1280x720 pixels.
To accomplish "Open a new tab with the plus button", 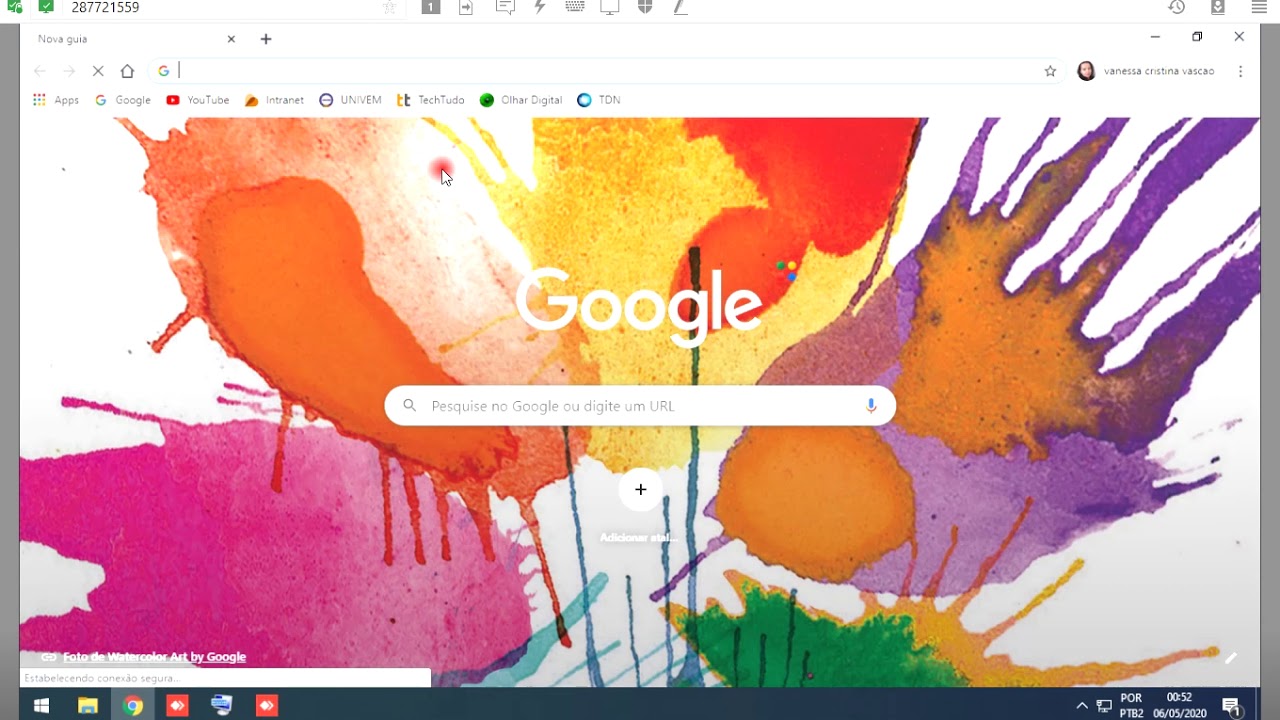I will point(266,39).
